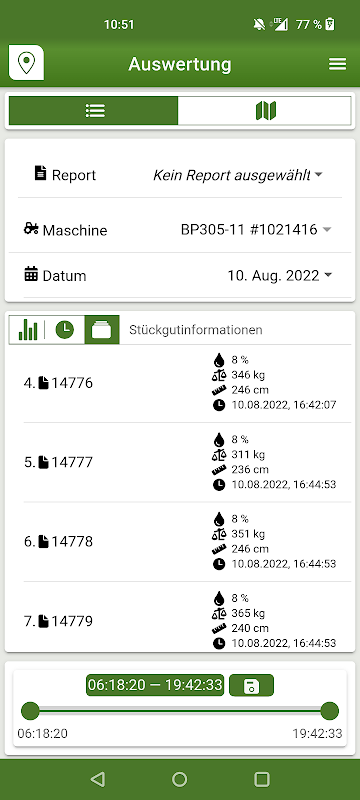Click the left slider handle at 06:18:20
The height and width of the screenshot is (800, 360).
point(30,710)
